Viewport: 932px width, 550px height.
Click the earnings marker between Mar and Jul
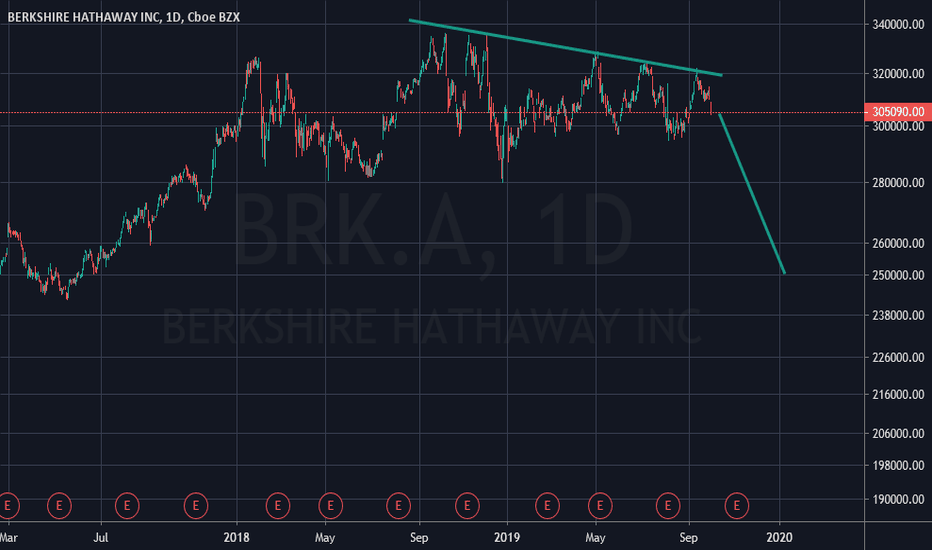pos(59,506)
